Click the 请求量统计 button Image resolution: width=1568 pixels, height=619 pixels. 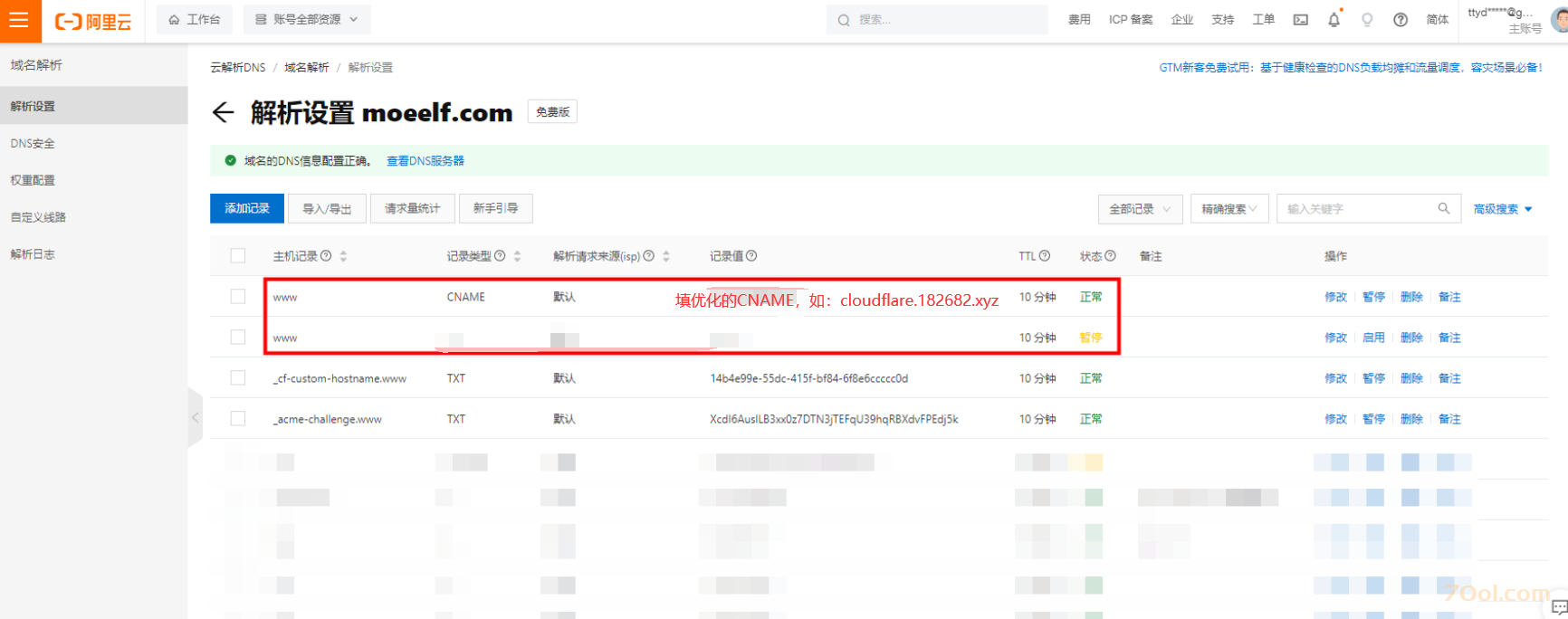click(x=412, y=208)
